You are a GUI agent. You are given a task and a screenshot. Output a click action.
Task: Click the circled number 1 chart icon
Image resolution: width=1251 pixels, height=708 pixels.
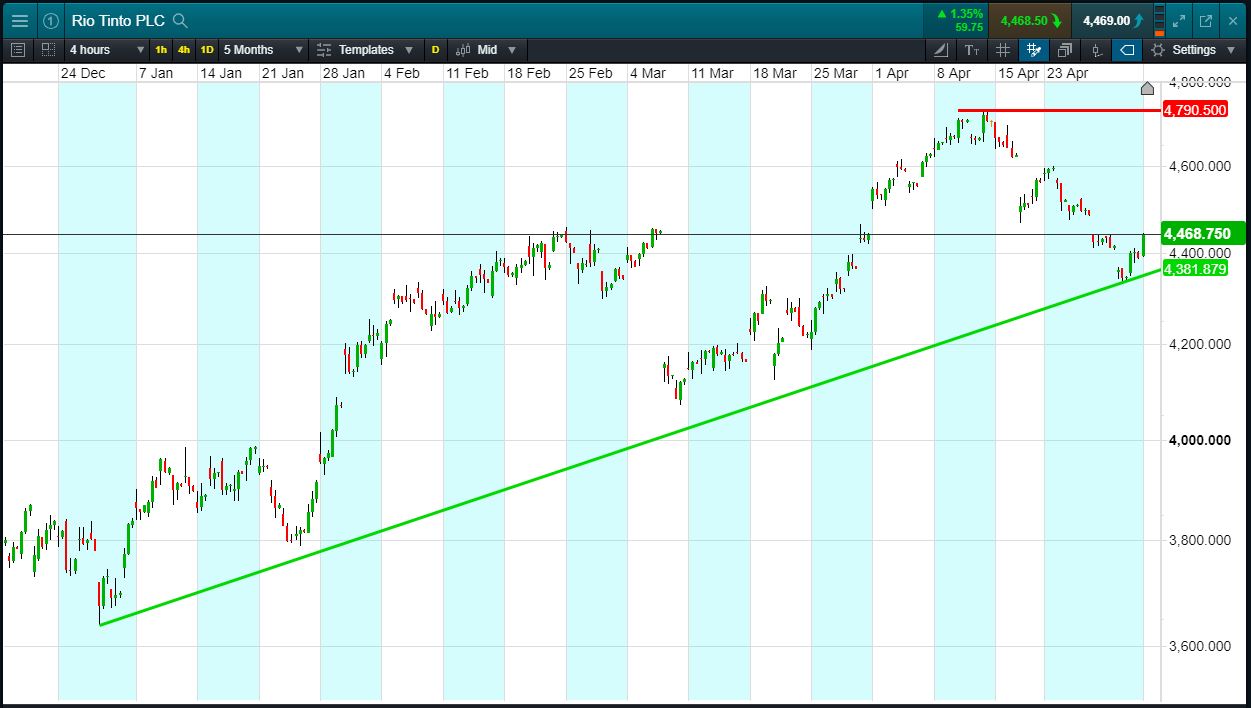tap(51, 21)
